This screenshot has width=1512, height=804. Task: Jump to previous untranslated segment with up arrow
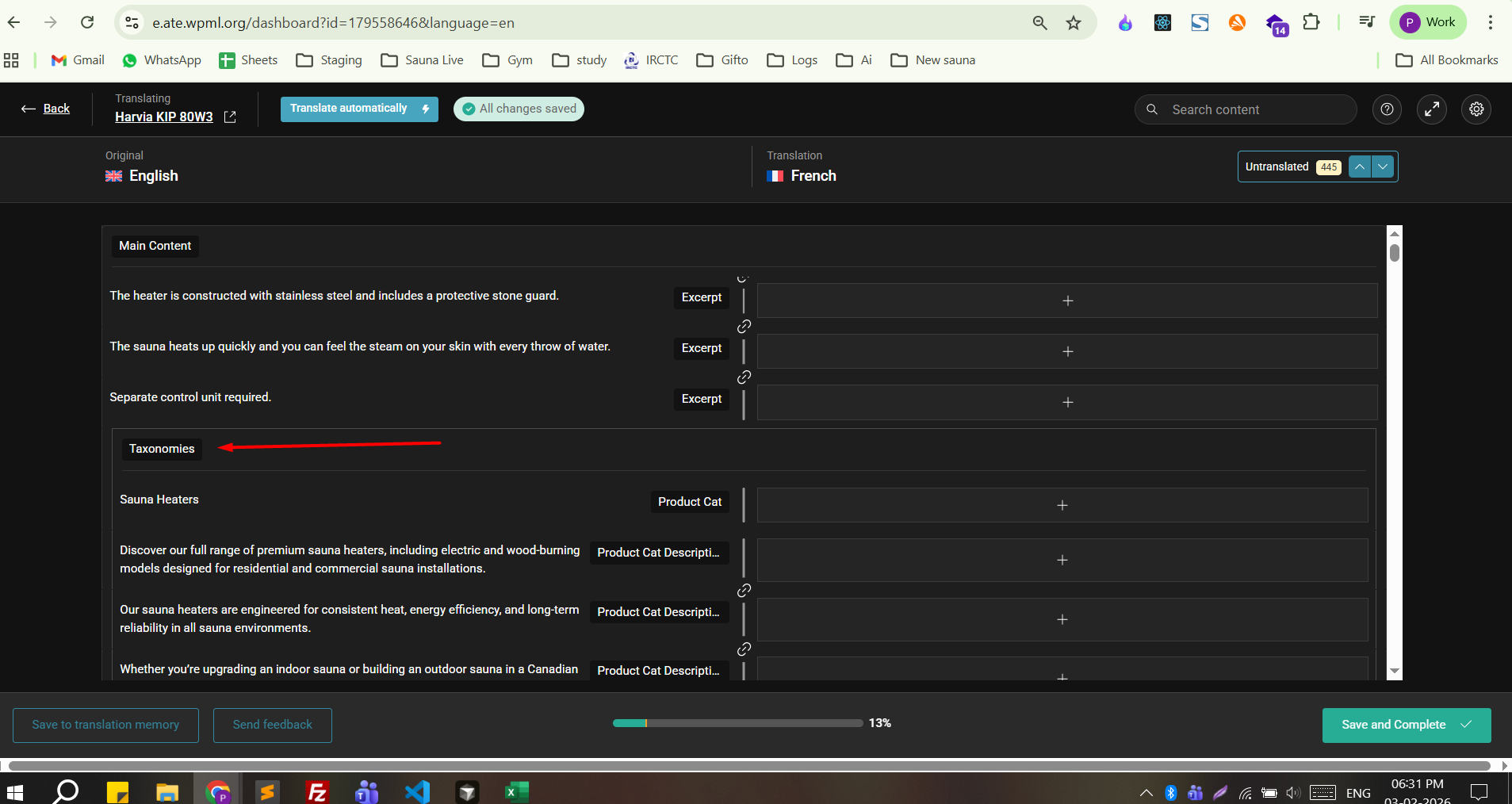1360,167
